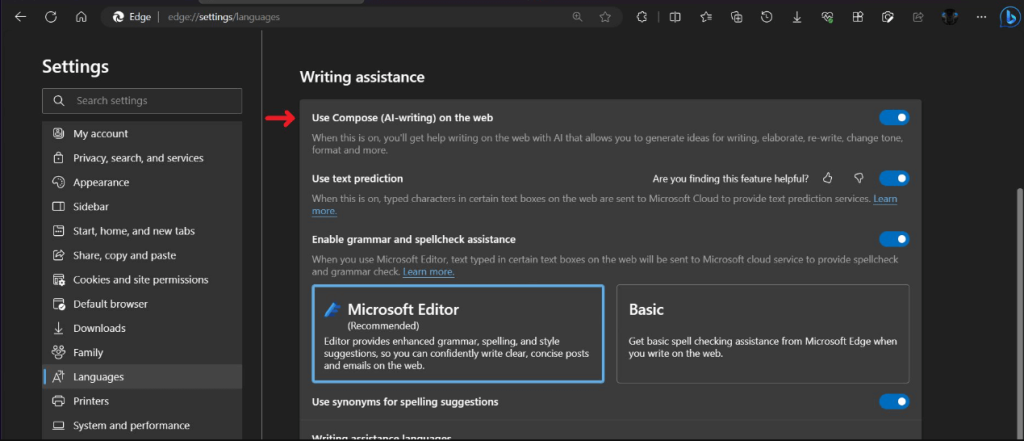Image resolution: width=1024 pixels, height=441 pixels.
Task: Click the 'Are you finding this feature helpful?' text
Action: 731,178
